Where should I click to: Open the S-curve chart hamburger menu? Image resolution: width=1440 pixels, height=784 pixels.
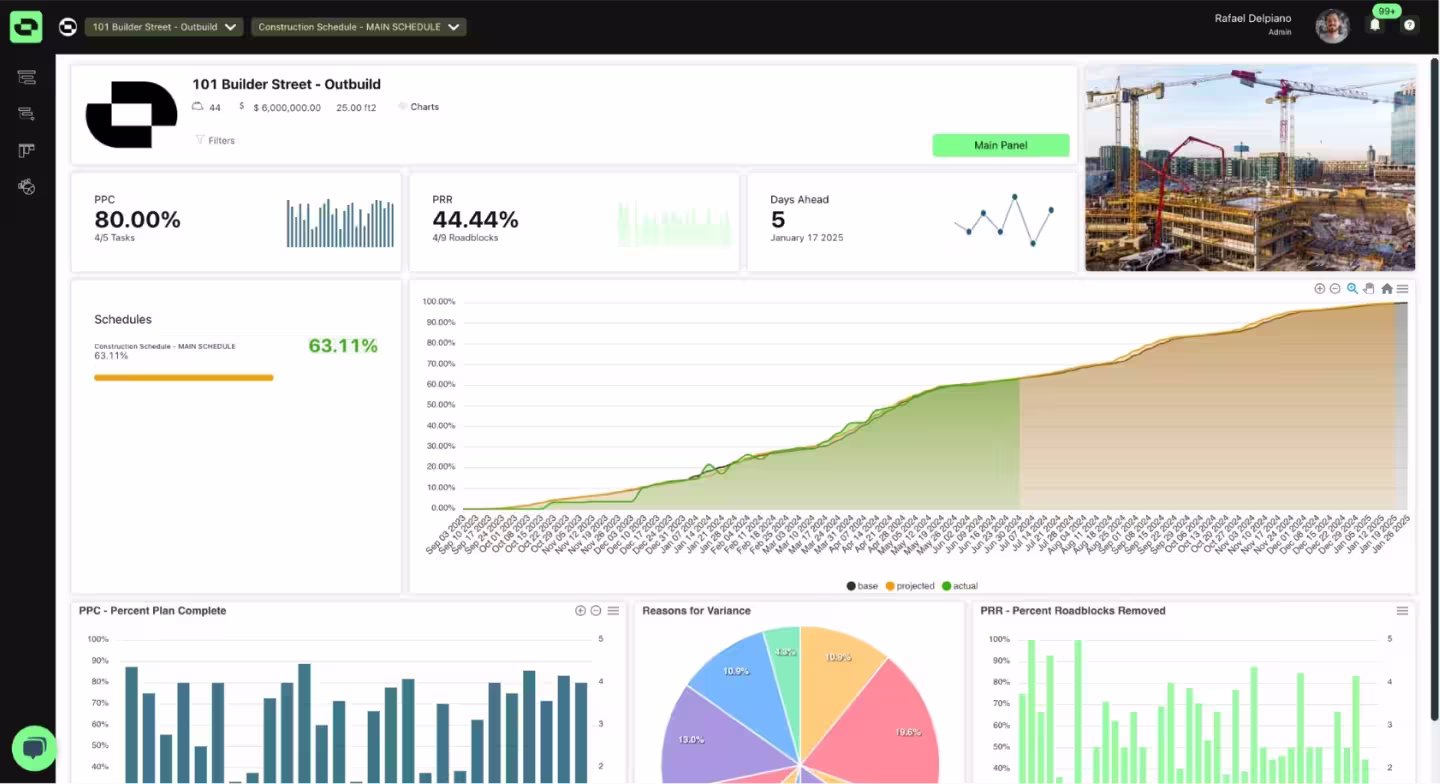pos(1402,288)
